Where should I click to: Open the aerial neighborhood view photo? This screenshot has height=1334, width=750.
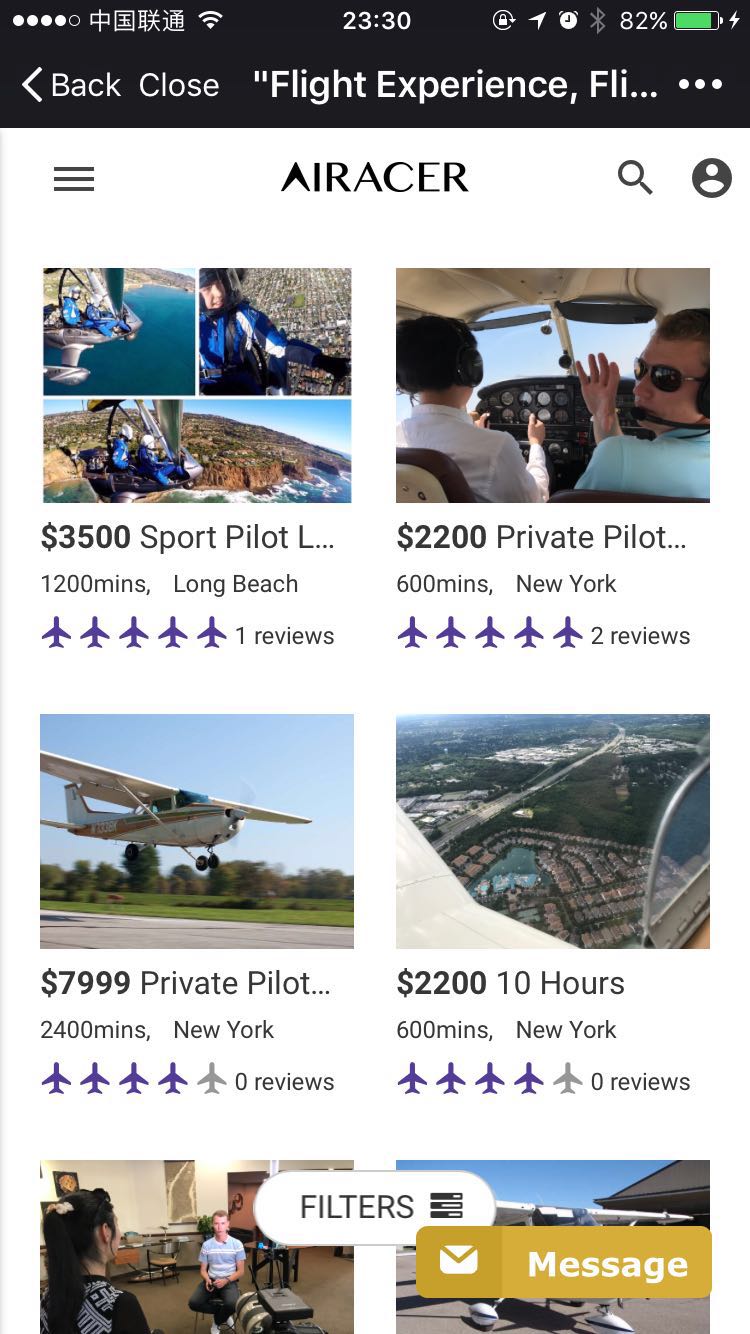click(552, 830)
